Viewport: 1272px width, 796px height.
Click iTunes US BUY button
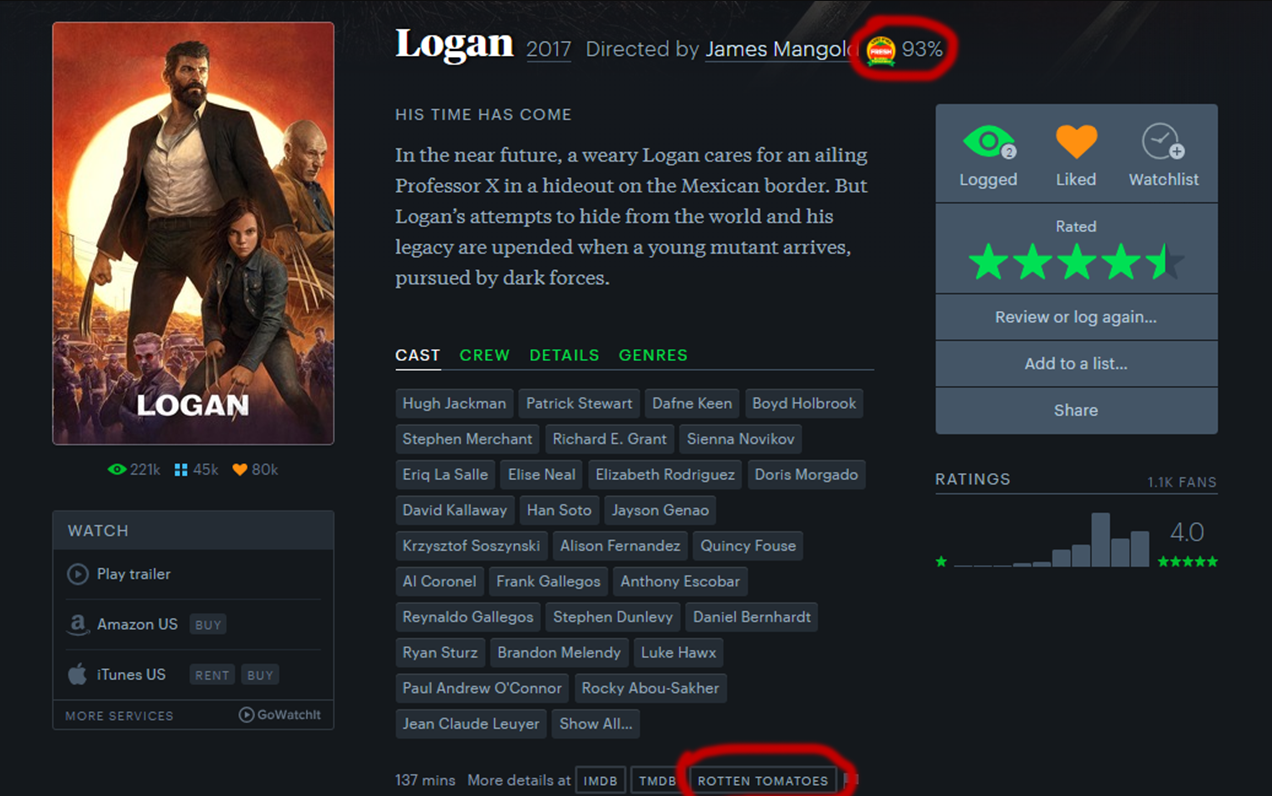pos(260,675)
